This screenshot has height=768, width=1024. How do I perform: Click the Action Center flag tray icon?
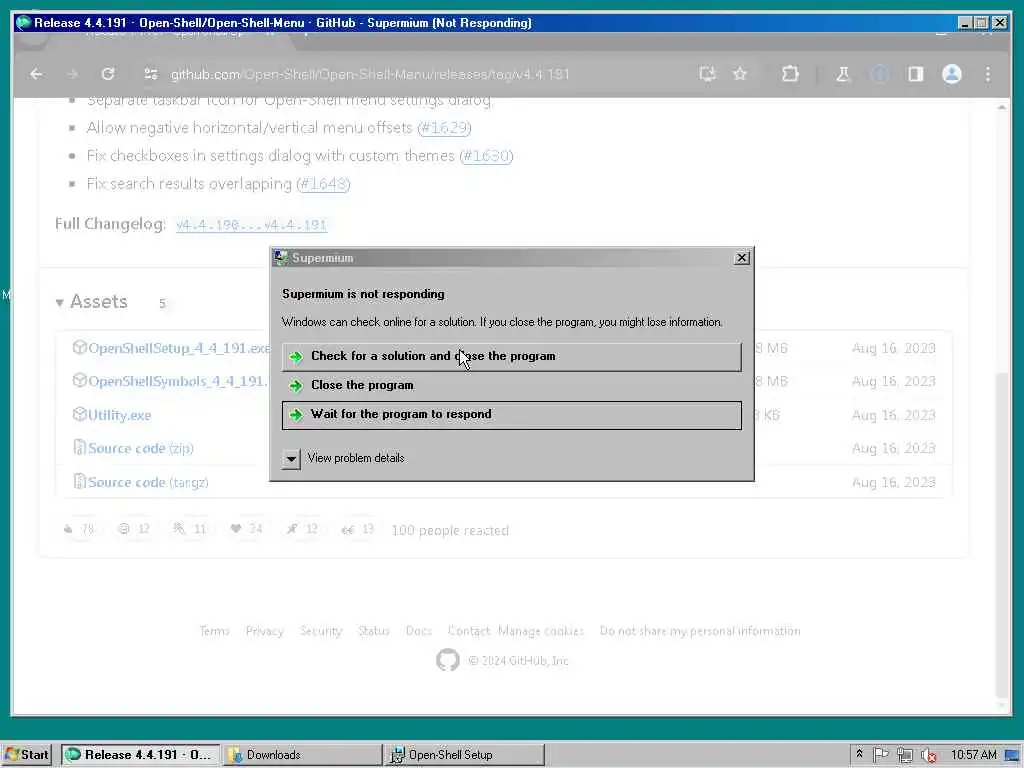pyautogui.click(x=880, y=755)
